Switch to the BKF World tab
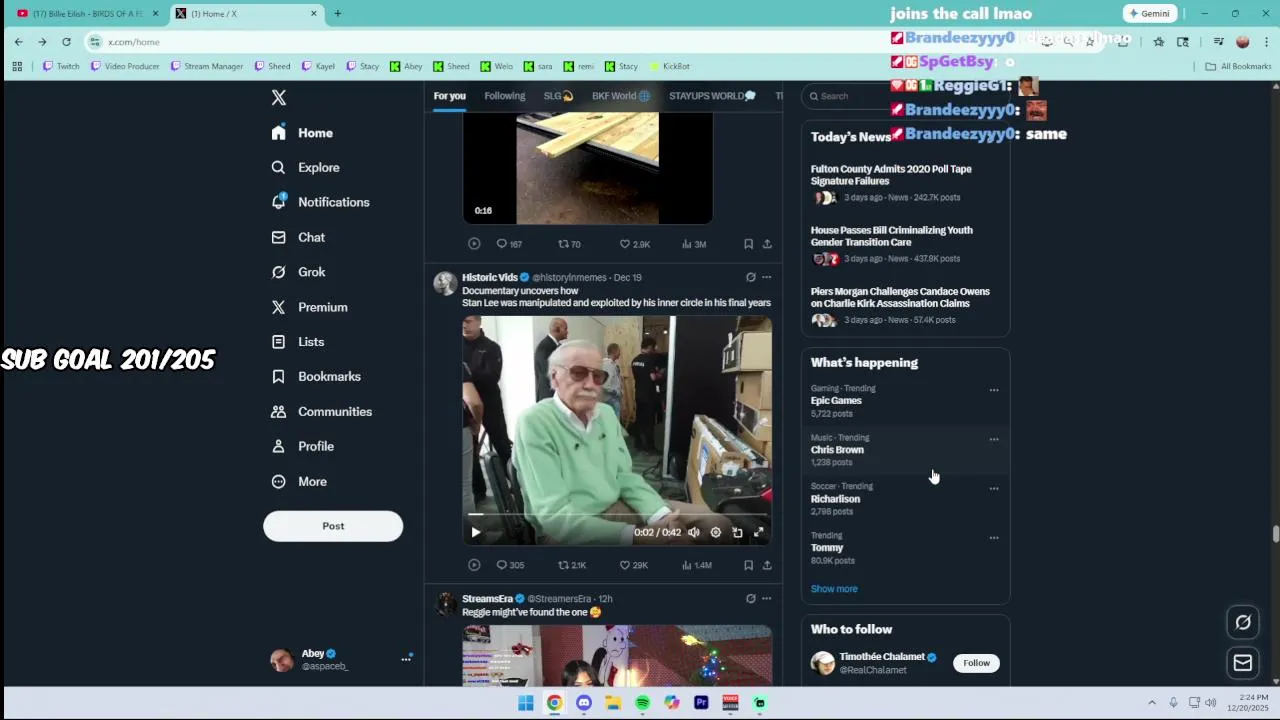The width and height of the screenshot is (1280, 720). [621, 96]
